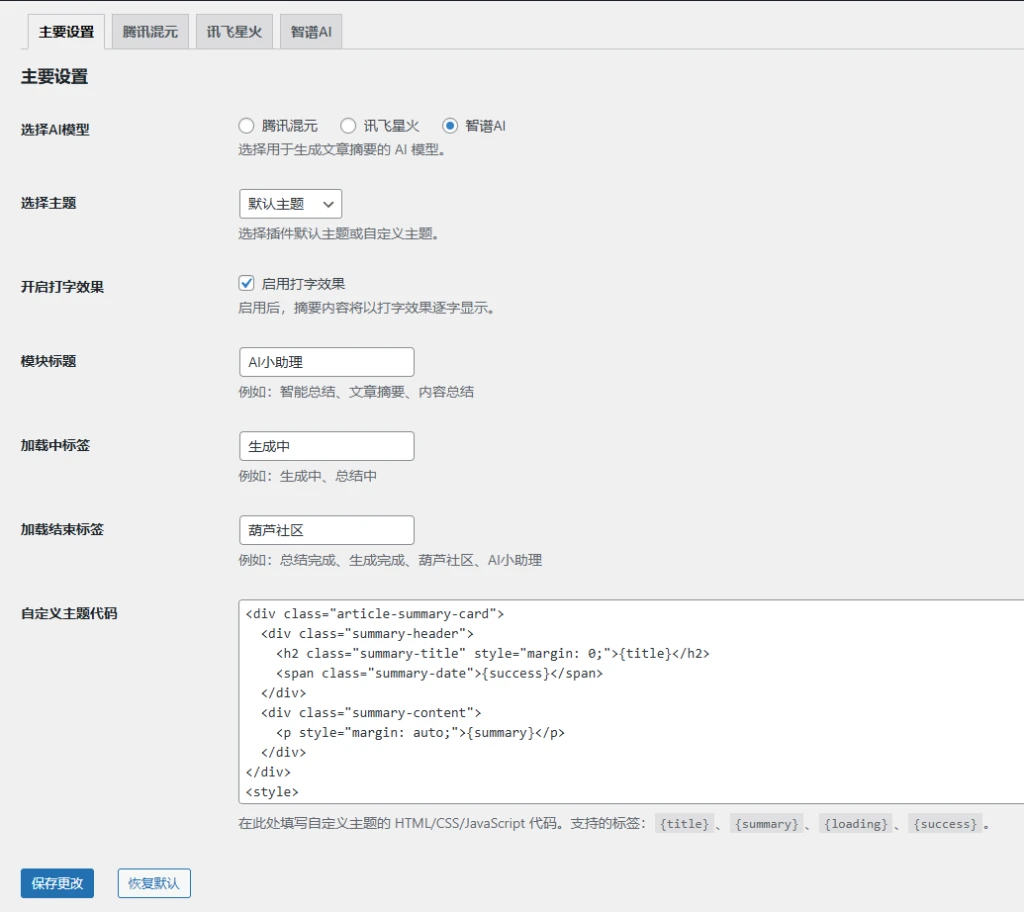This screenshot has width=1024, height=912.
Task: Open the 默认主题 theme dropdown
Action: pos(291,204)
